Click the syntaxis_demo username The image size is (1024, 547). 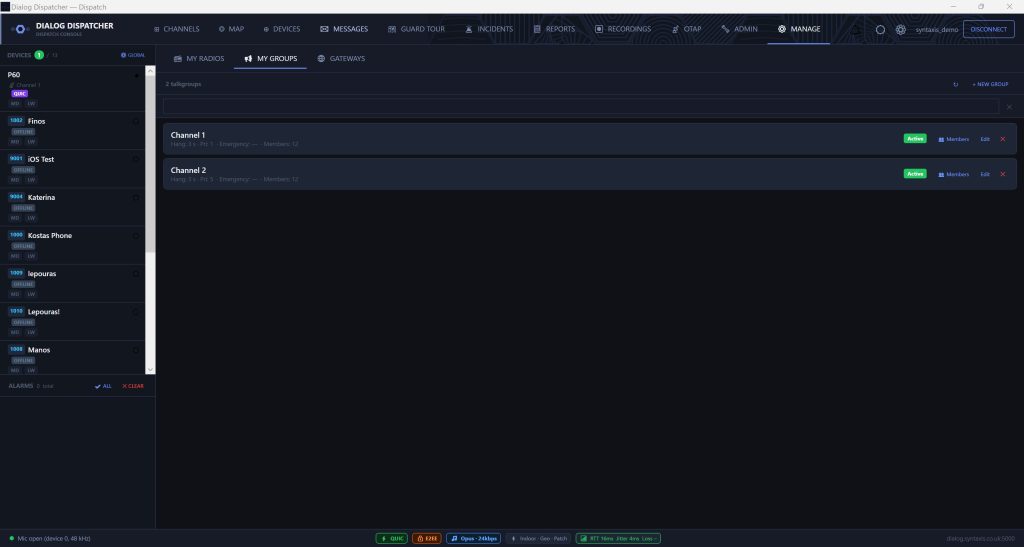click(x=936, y=29)
